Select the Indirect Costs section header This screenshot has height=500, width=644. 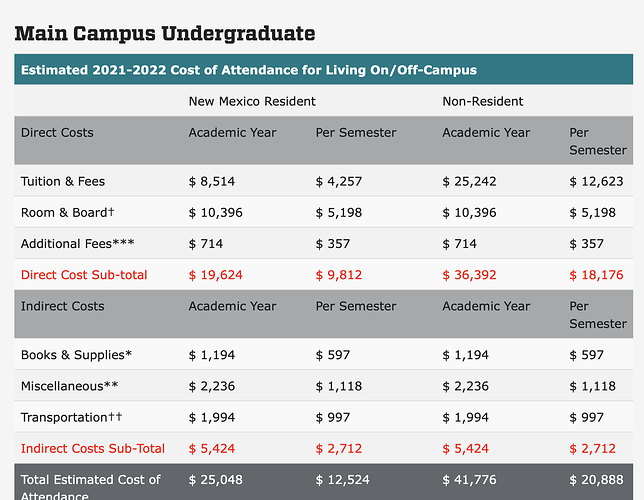(62, 306)
